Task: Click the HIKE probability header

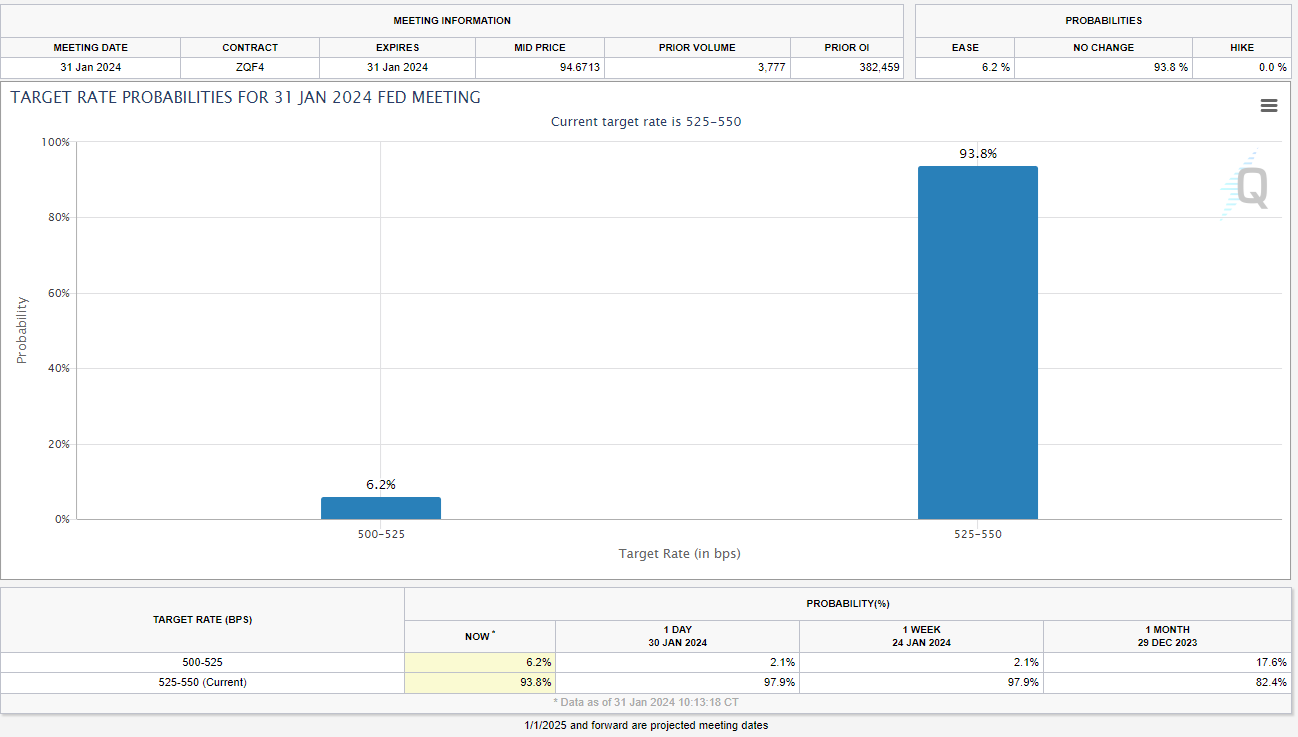Action: tap(1242, 48)
